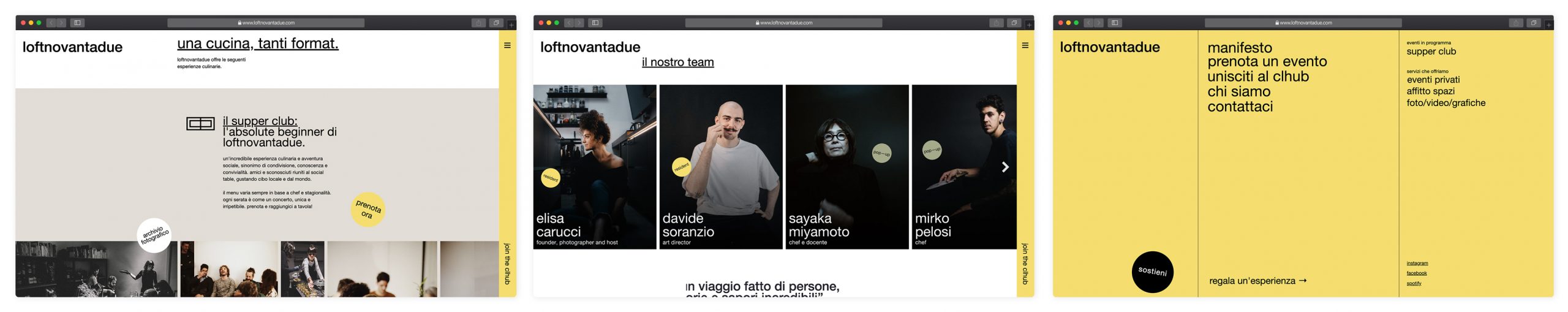Select contattaci menu item

tap(1240, 107)
